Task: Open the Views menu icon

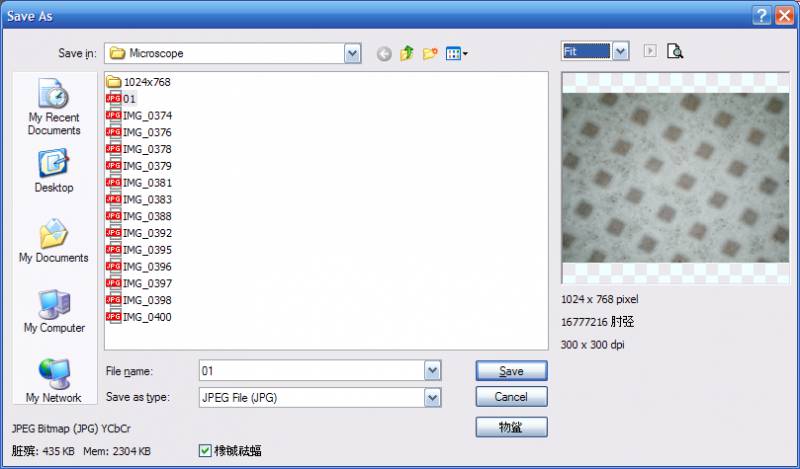Action: 456,53
